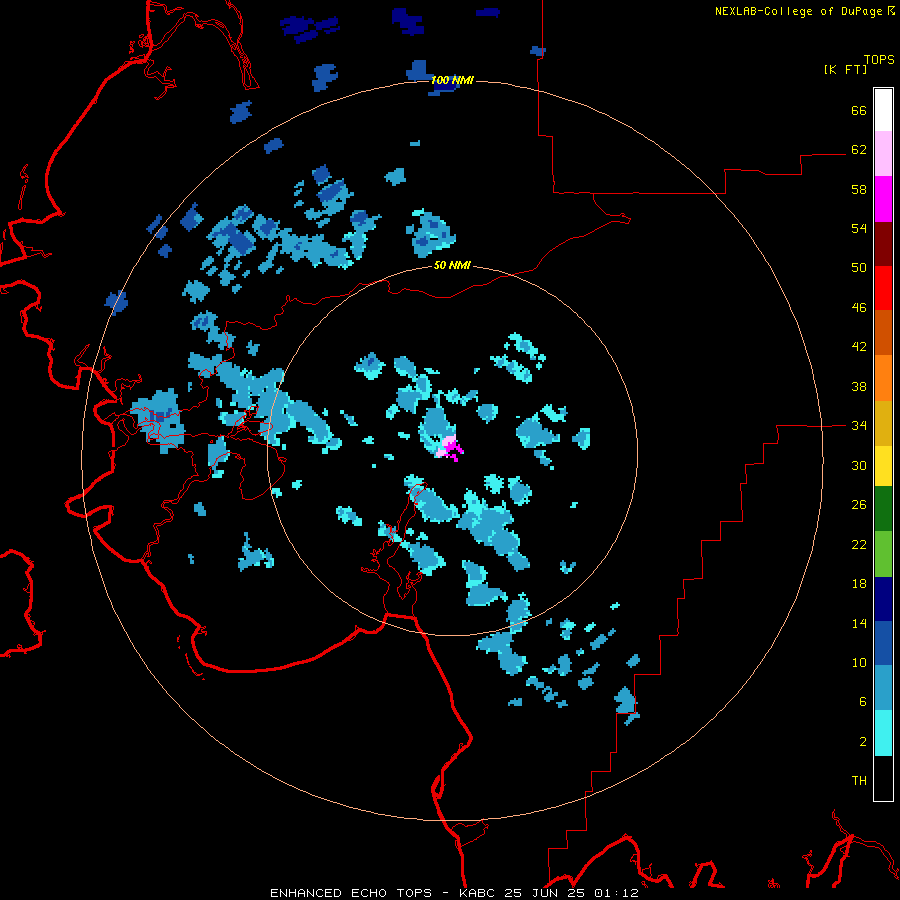
Task: Click the magenta swatch between 54 and 58
Action: pyautogui.click(x=883, y=199)
